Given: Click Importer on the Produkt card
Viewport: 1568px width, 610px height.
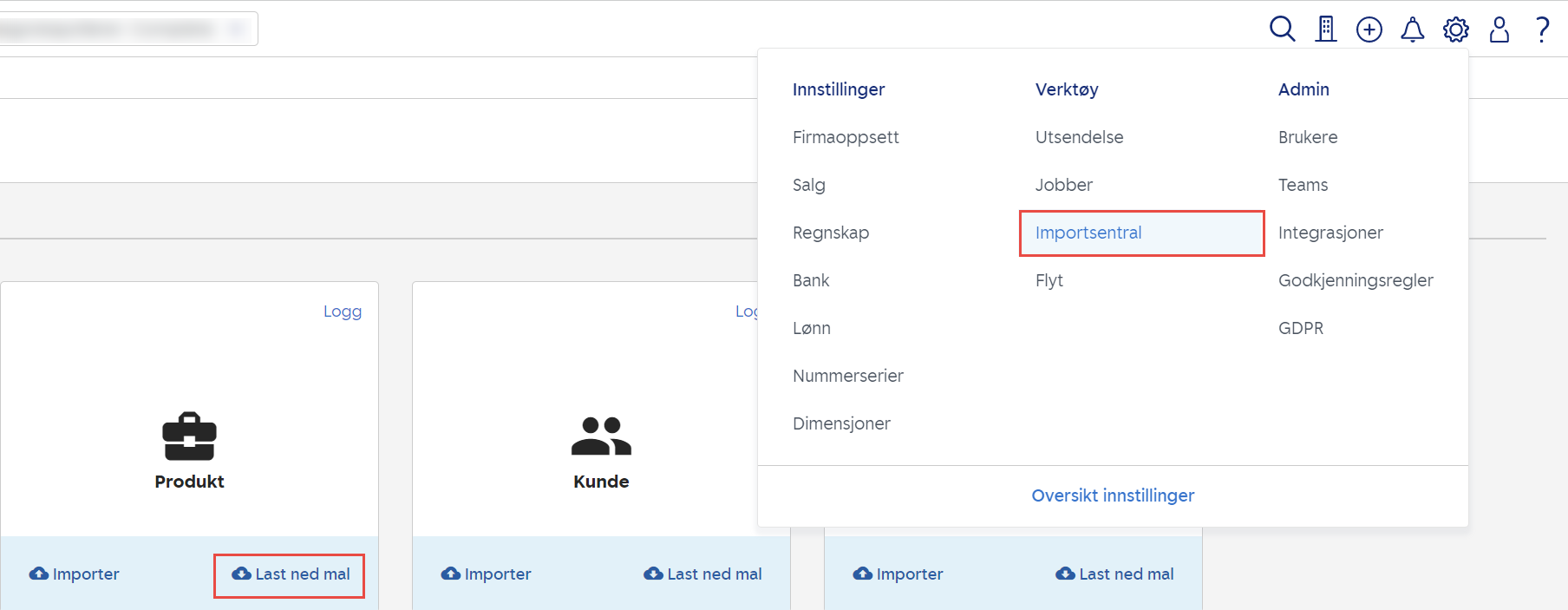Looking at the screenshot, I should pyautogui.click(x=75, y=574).
